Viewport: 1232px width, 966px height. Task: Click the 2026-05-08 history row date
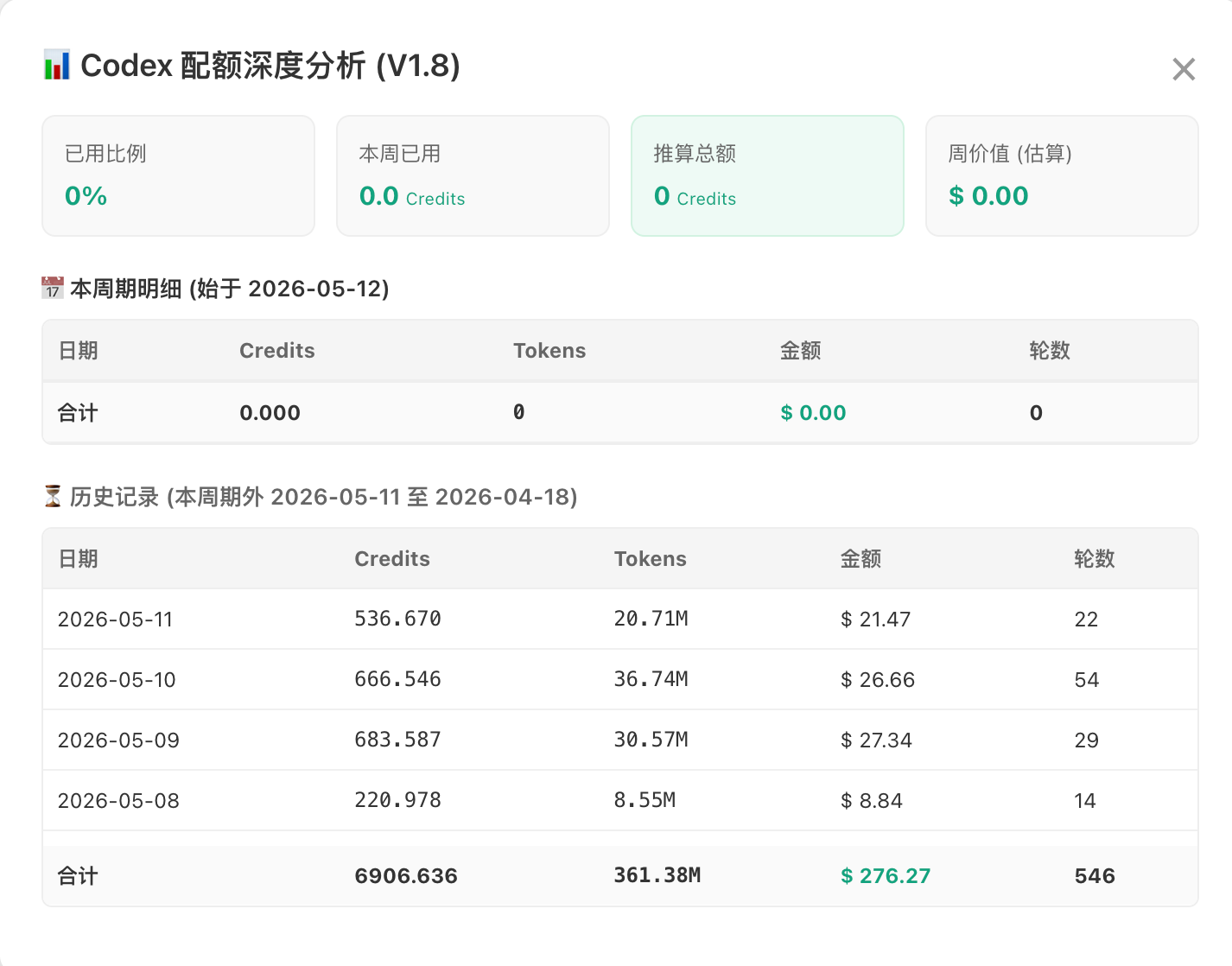(118, 801)
